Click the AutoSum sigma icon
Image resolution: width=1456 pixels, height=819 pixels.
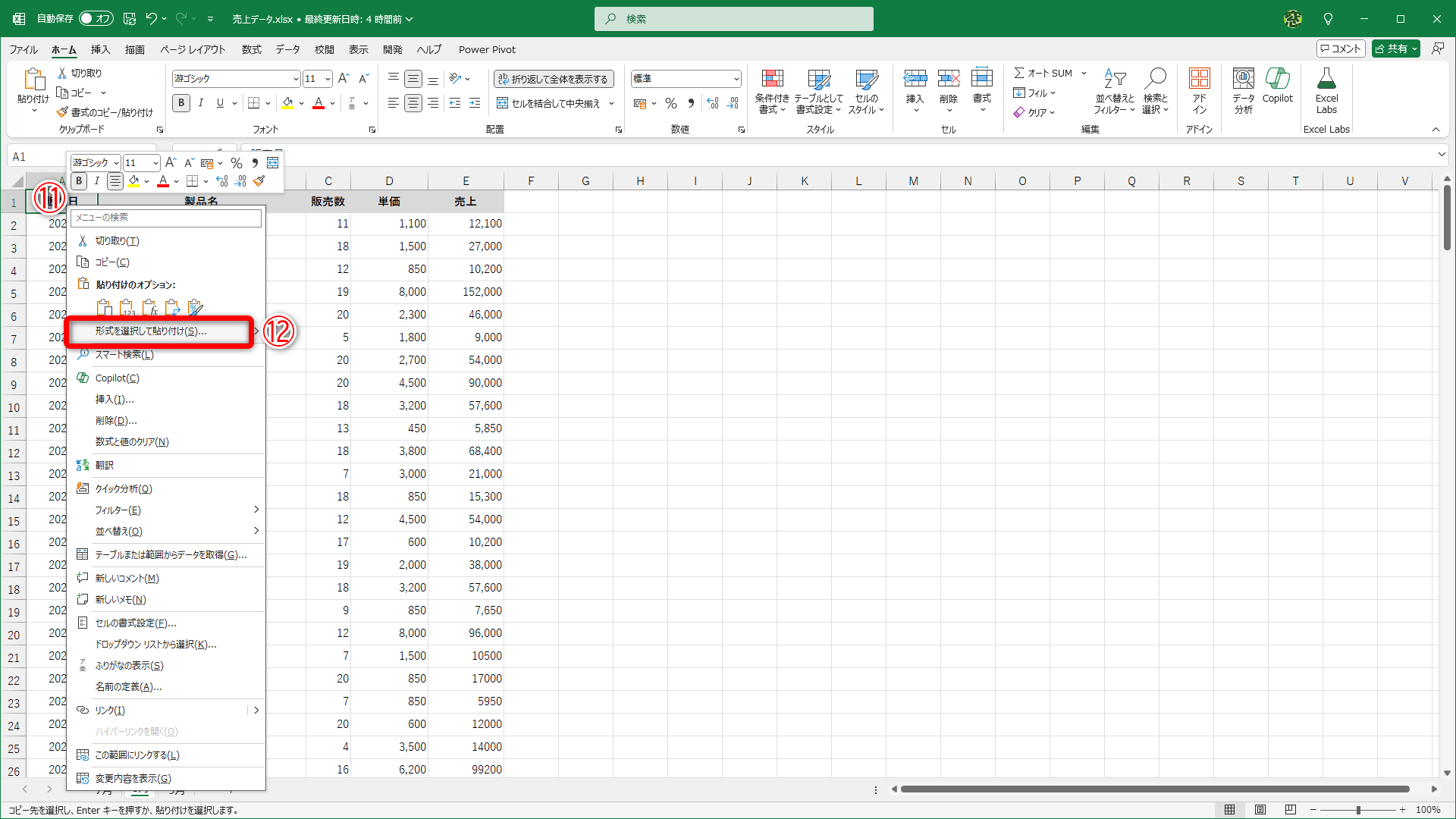[x=1020, y=73]
